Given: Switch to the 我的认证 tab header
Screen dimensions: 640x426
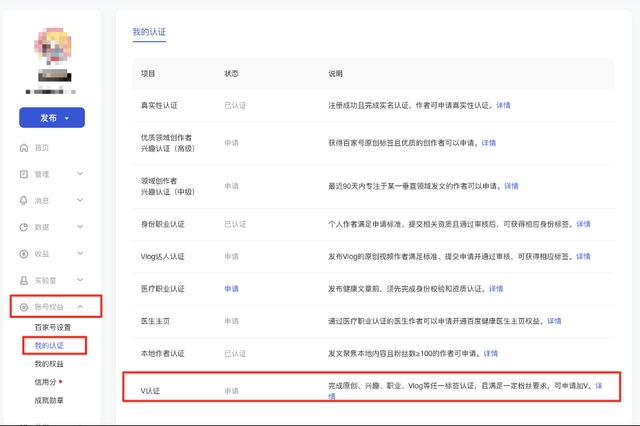Looking at the screenshot, I should coord(149,32).
